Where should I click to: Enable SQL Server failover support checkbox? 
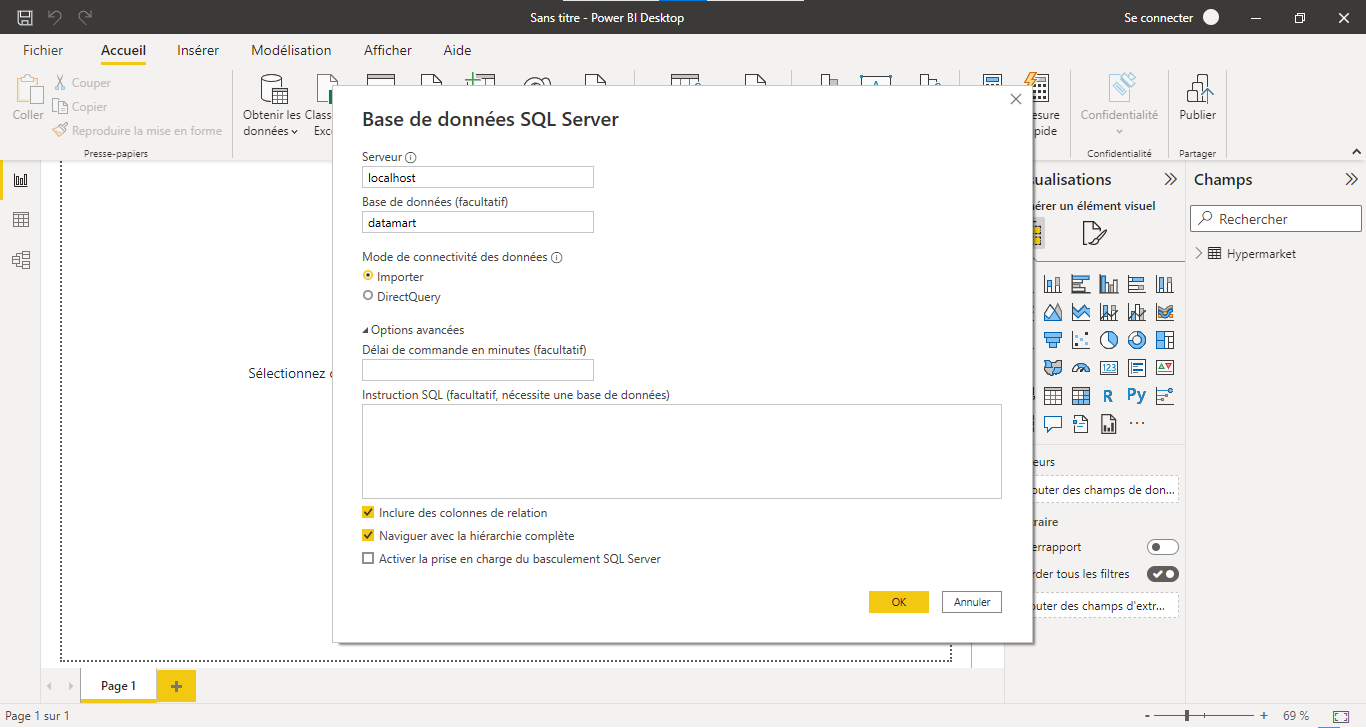[x=368, y=559]
